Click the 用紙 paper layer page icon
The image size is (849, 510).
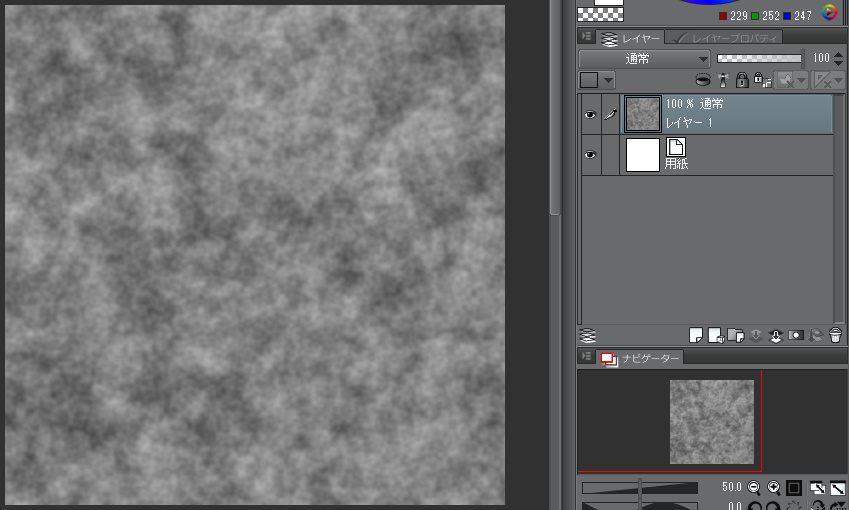pyautogui.click(x=676, y=147)
